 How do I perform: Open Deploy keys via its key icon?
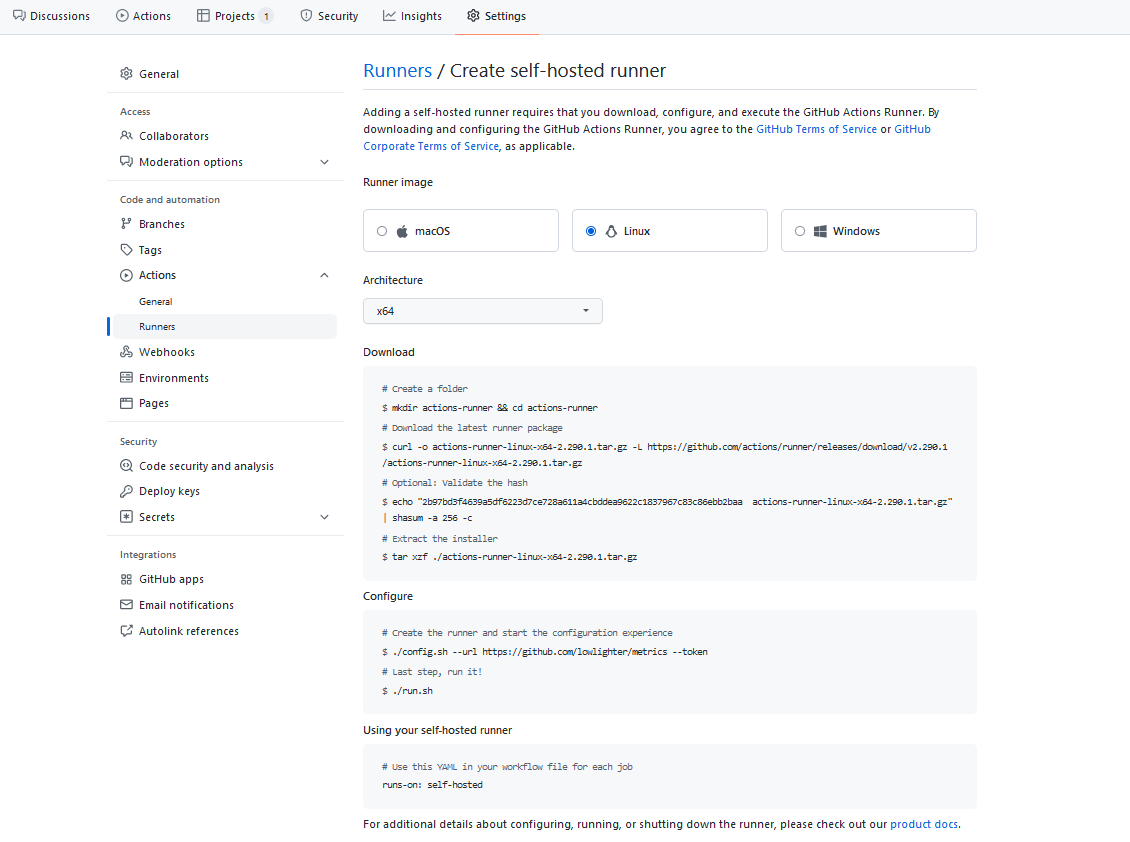tap(127, 491)
